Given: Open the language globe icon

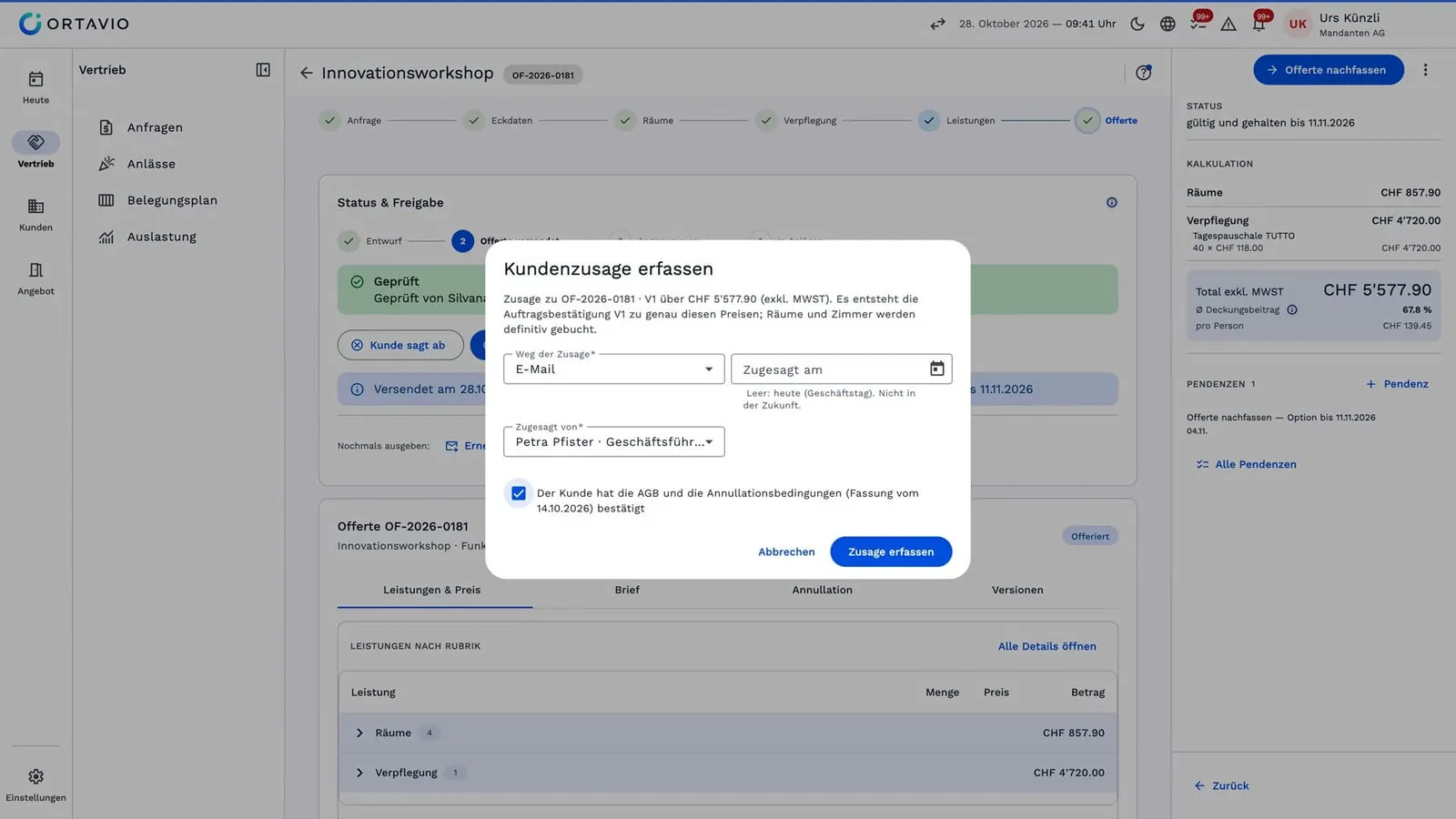Looking at the screenshot, I should (x=1168, y=24).
